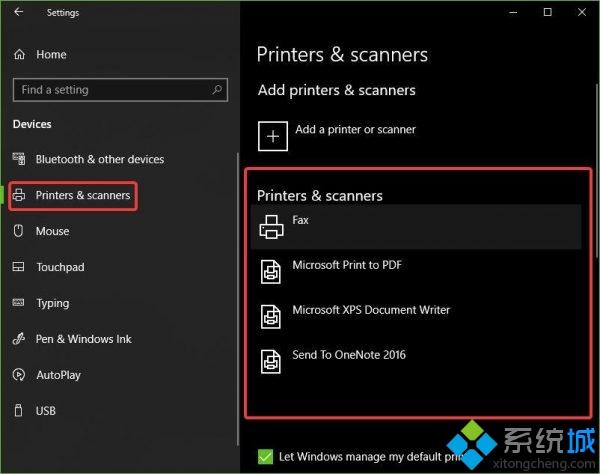Viewport: 600px width, 474px height.
Task: Select the Fax device entry
Action: click(416, 227)
